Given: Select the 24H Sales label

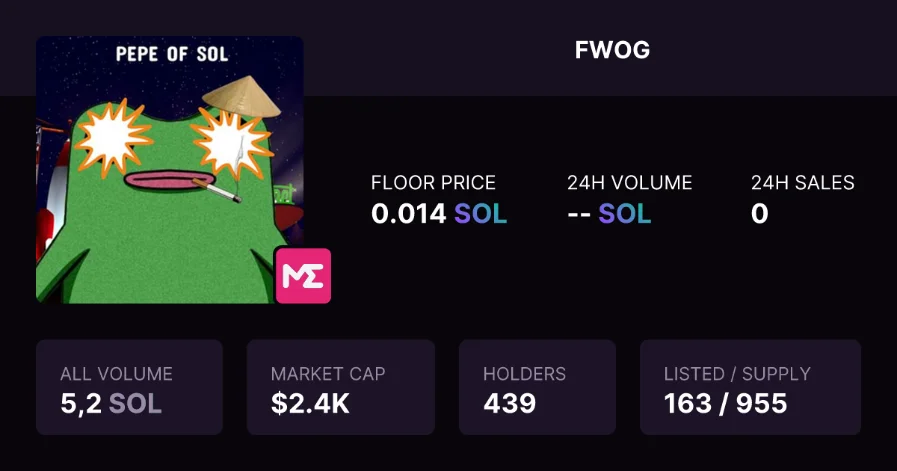Looking at the screenshot, I should point(803,183).
